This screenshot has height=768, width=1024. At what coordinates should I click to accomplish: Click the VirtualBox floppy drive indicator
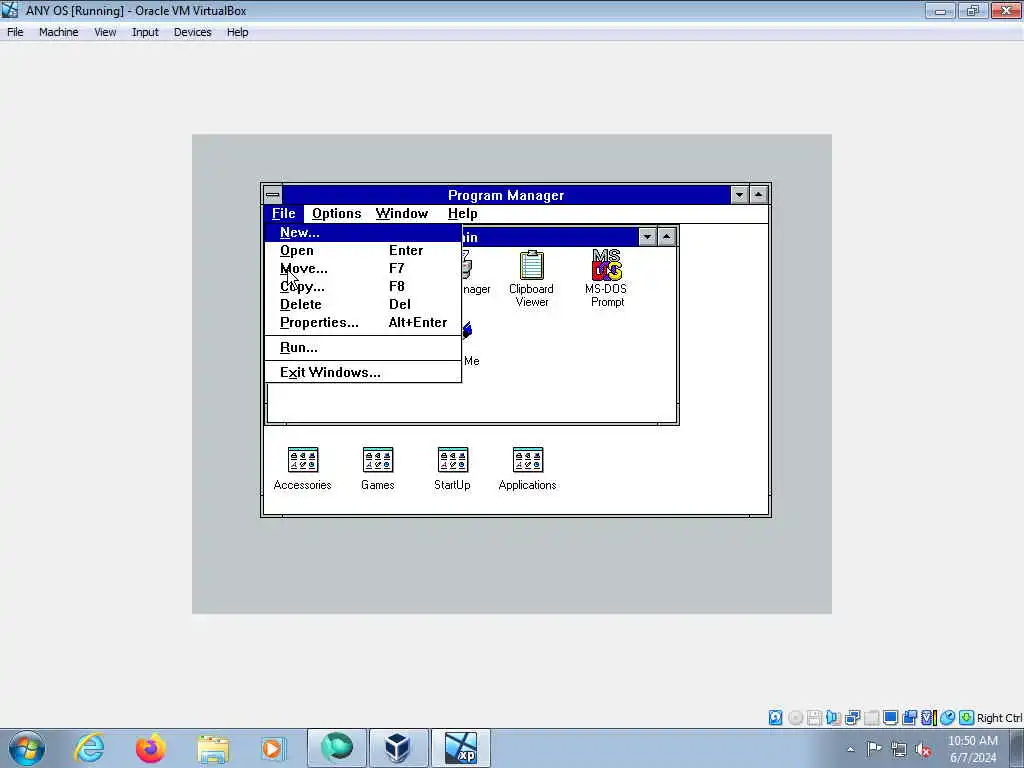click(x=814, y=718)
